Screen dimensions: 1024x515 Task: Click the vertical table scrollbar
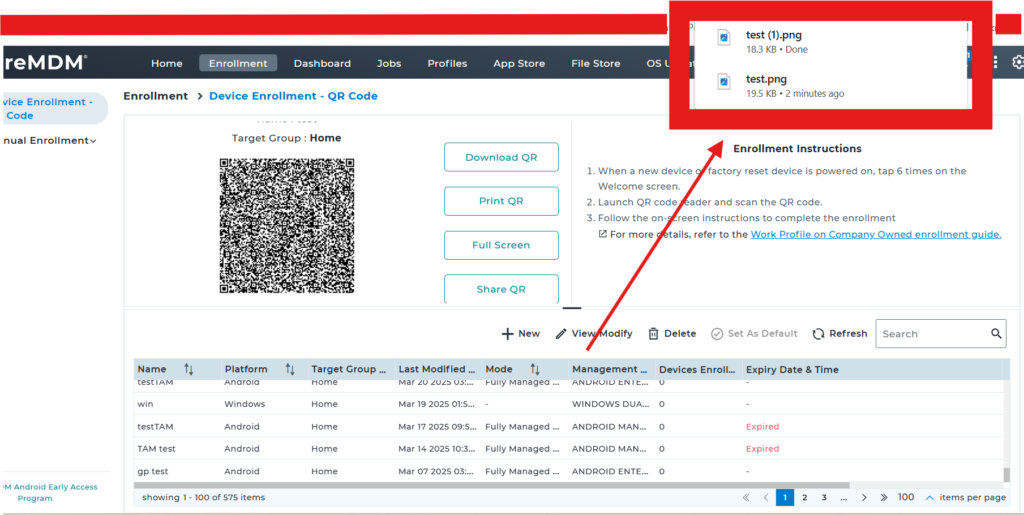point(1006,474)
